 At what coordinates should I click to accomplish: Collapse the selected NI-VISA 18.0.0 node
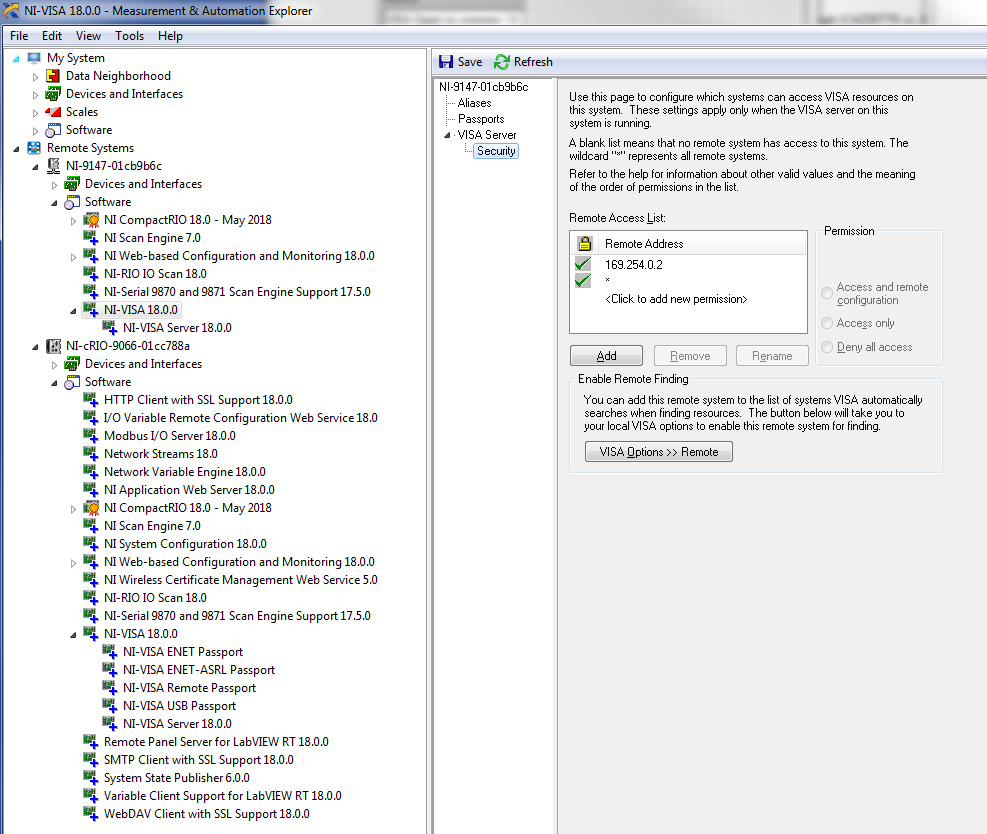tap(73, 311)
